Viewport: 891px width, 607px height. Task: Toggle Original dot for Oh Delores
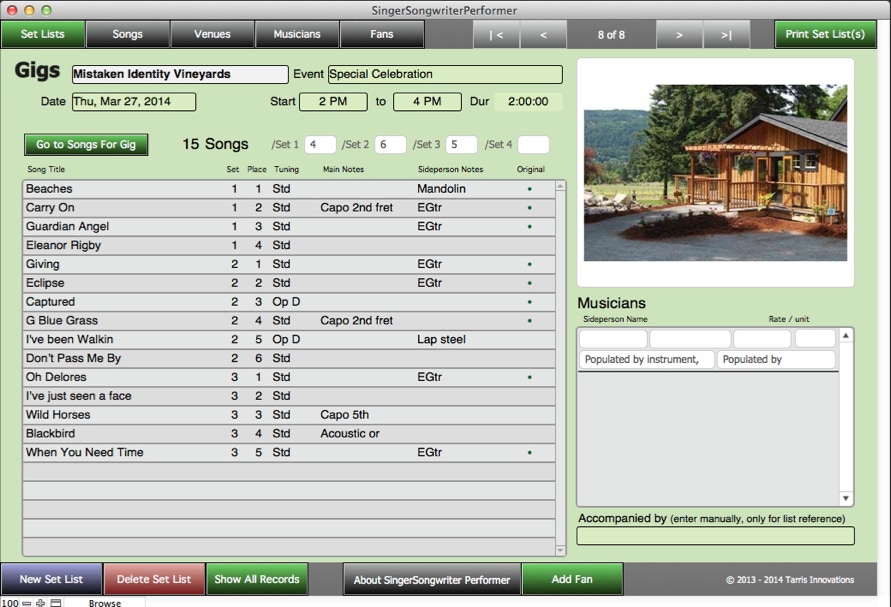[x=529, y=378]
